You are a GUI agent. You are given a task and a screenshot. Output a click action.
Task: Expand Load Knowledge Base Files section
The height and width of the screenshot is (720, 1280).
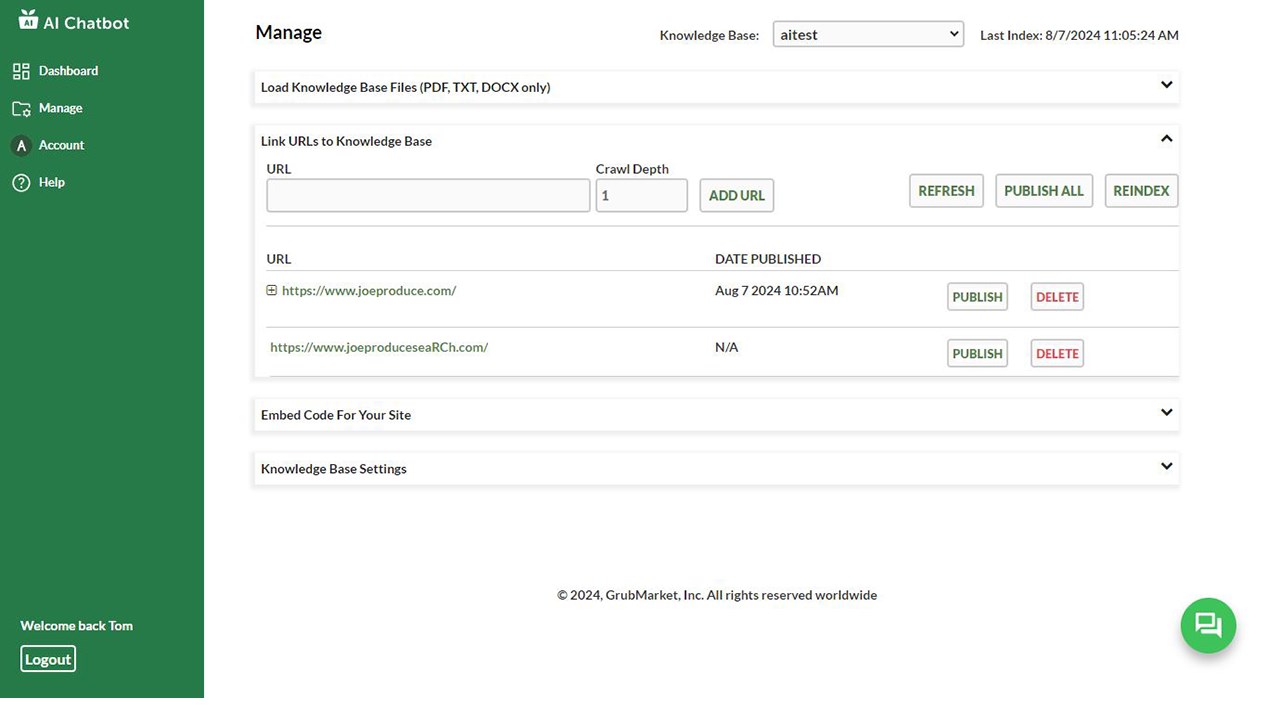click(x=1166, y=85)
